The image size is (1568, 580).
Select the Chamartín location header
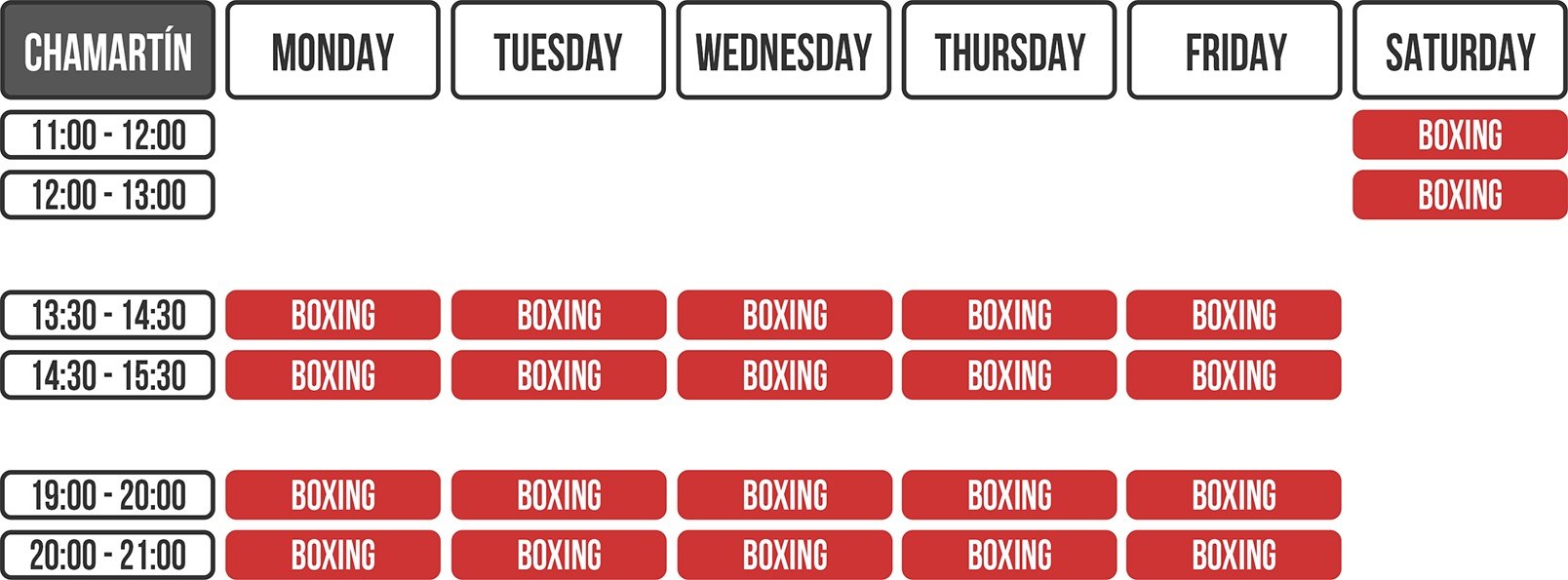pyautogui.click(x=107, y=51)
